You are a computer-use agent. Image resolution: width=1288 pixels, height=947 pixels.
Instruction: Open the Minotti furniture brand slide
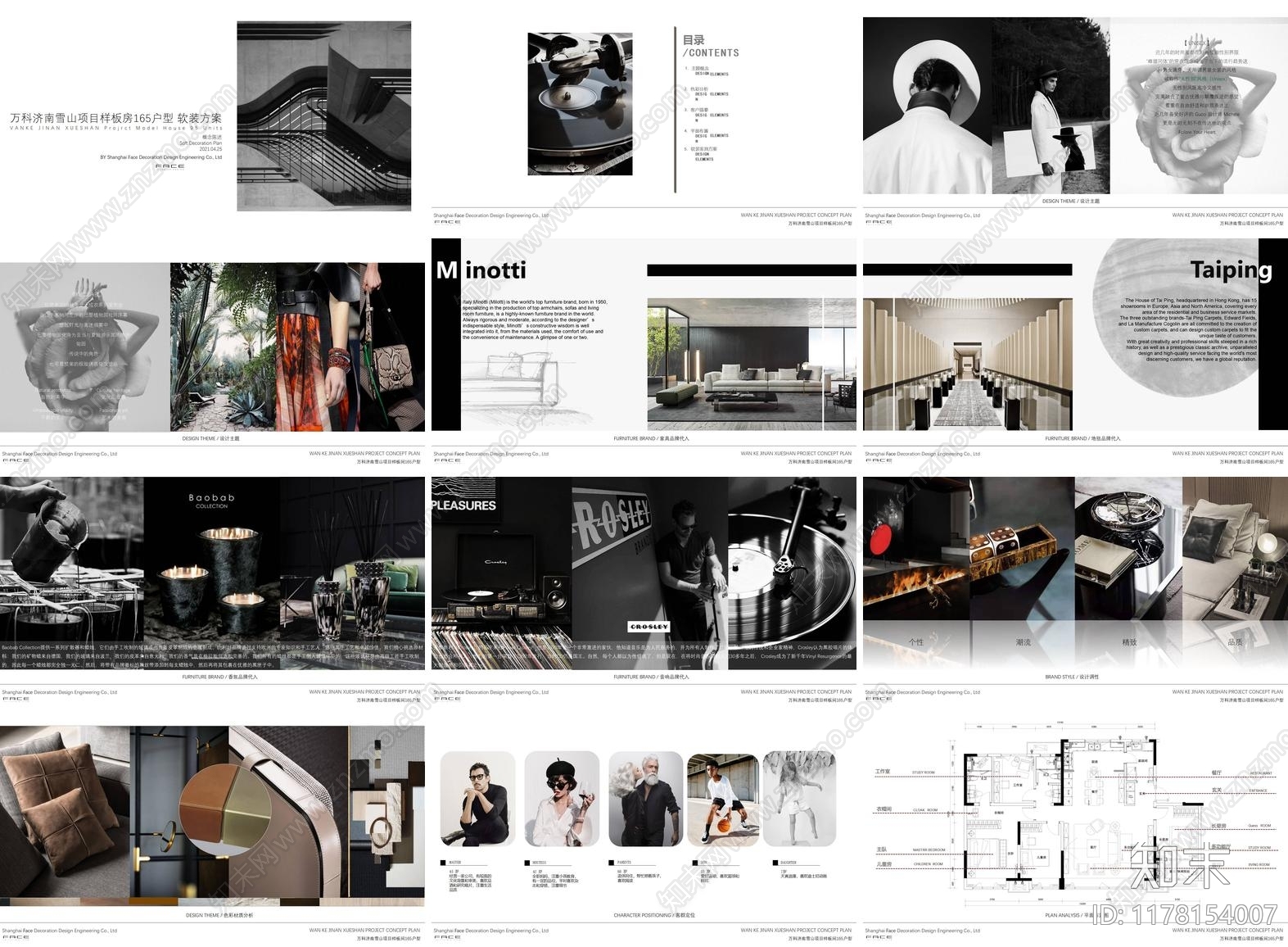click(644, 354)
